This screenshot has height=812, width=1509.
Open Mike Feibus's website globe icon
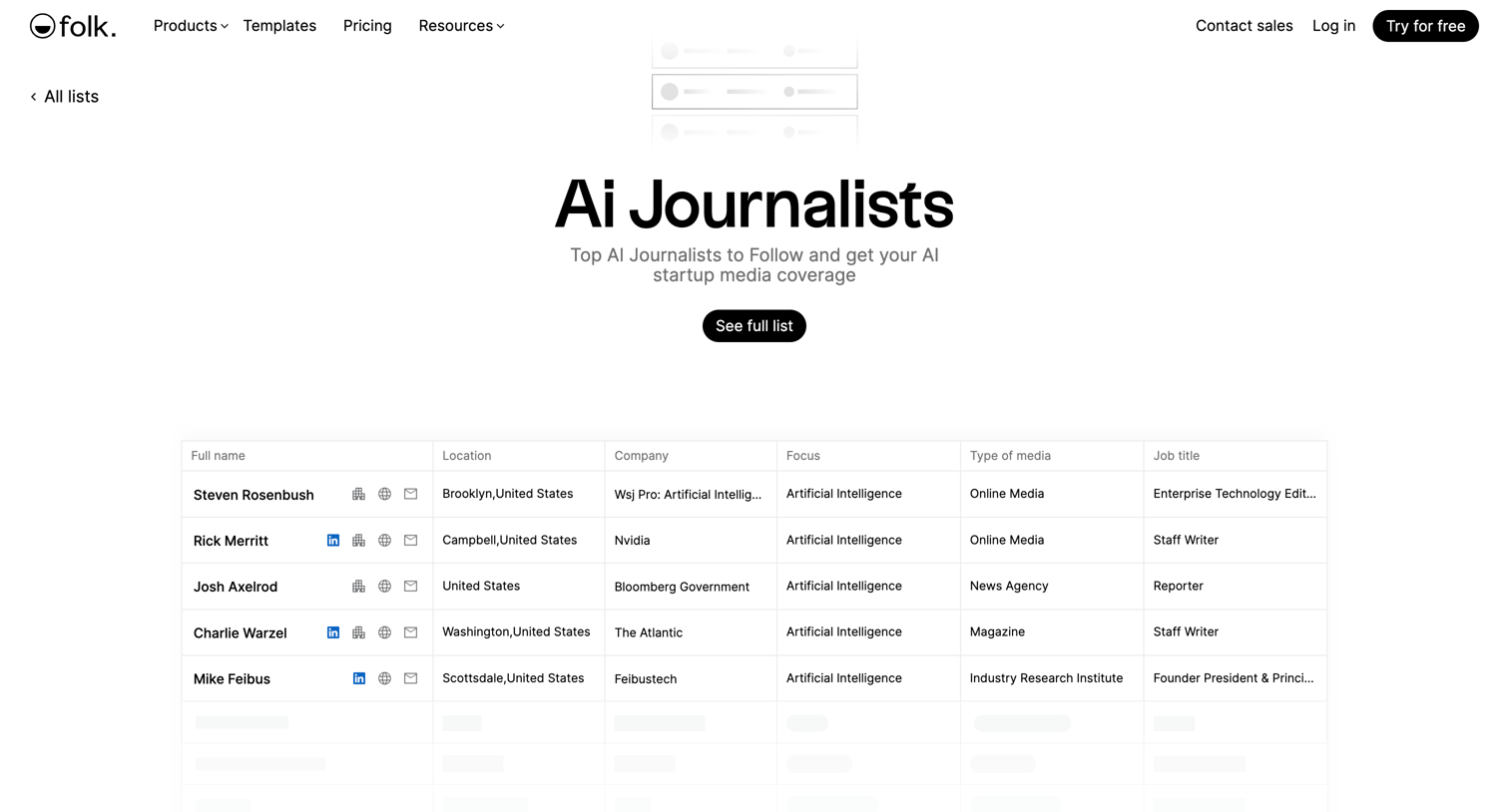(384, 678)
